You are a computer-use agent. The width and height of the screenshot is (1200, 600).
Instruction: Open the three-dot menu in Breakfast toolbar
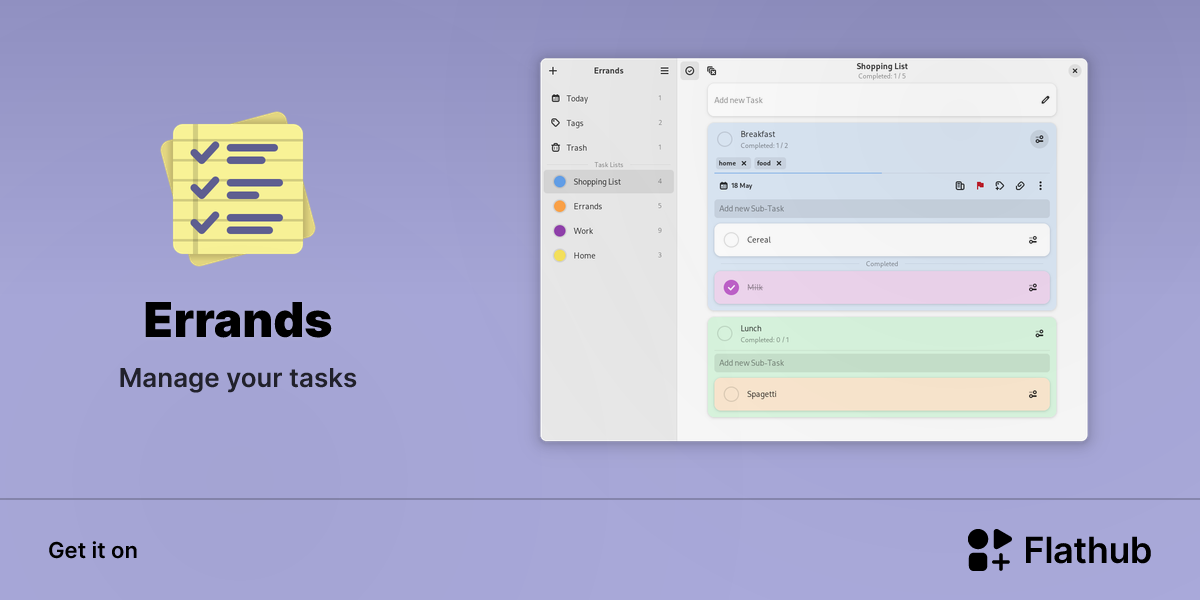tap(1040, 186)
